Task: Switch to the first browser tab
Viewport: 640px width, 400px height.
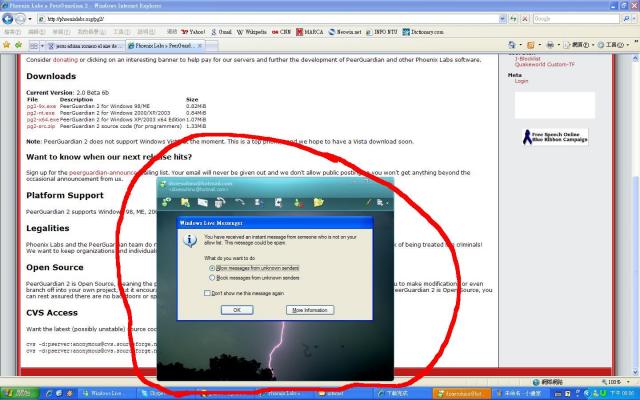Action: tap(85, 46)
